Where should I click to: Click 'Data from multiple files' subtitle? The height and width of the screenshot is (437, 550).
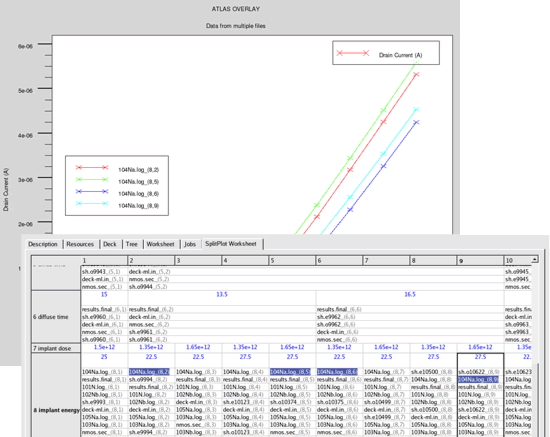click(236, 26)
